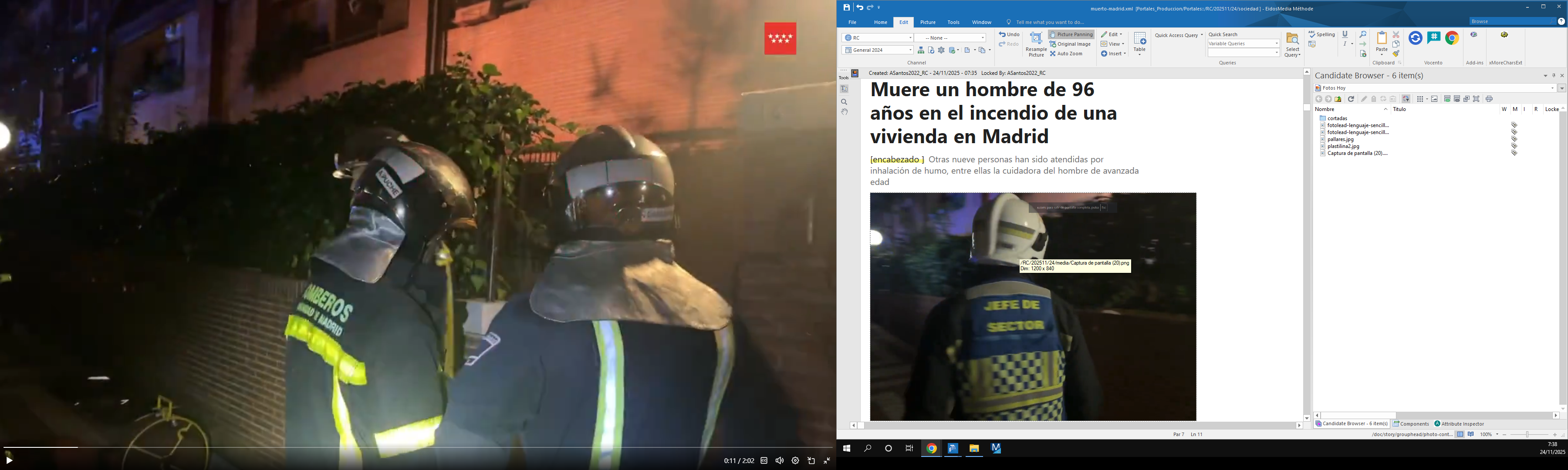The width and height of the screenshot is (1568, 470).
Task: Pin the Candidate Browser panel
Action: coord(1554,75)
